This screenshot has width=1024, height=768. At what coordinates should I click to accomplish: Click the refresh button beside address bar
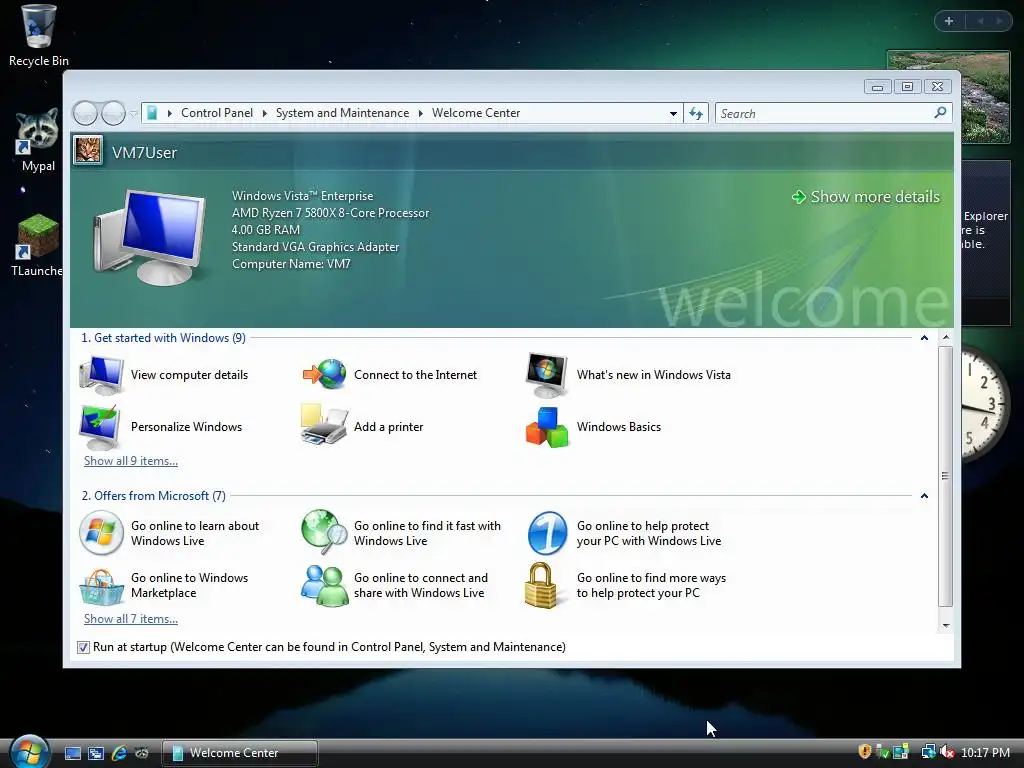tap(696, 114)
